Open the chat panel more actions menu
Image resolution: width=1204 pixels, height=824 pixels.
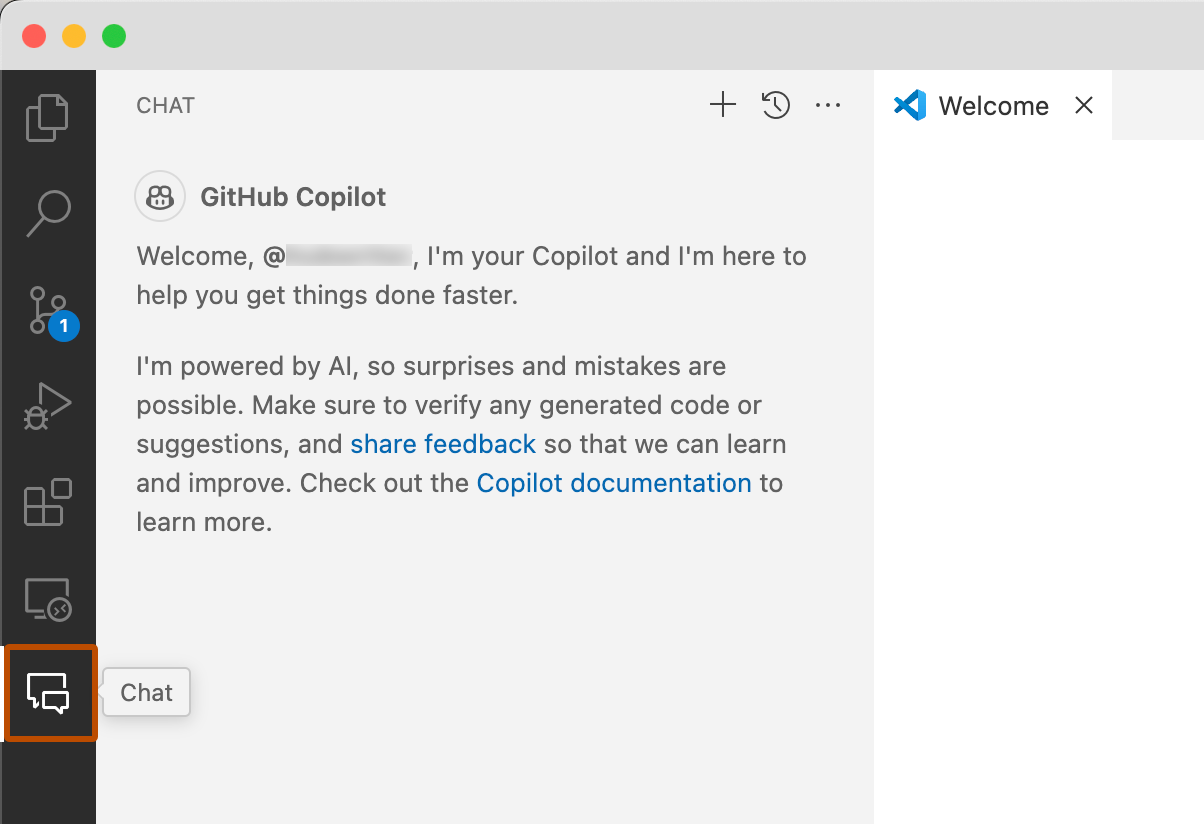[x=828, y=104]
